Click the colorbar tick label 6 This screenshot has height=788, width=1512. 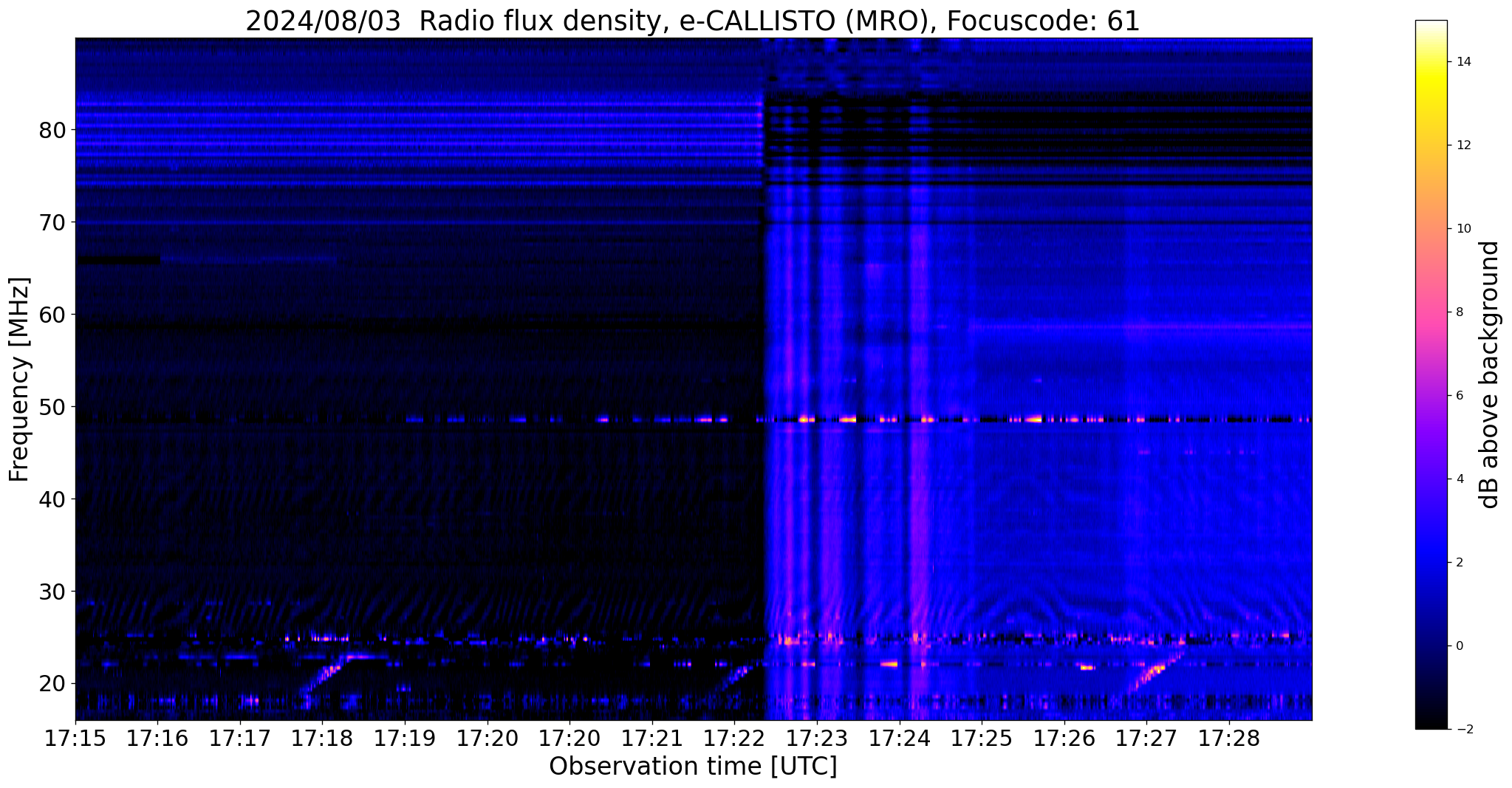click(1459, 396)
